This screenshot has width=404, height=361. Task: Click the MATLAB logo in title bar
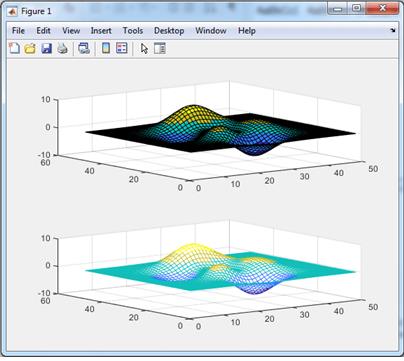click(13, 12)
